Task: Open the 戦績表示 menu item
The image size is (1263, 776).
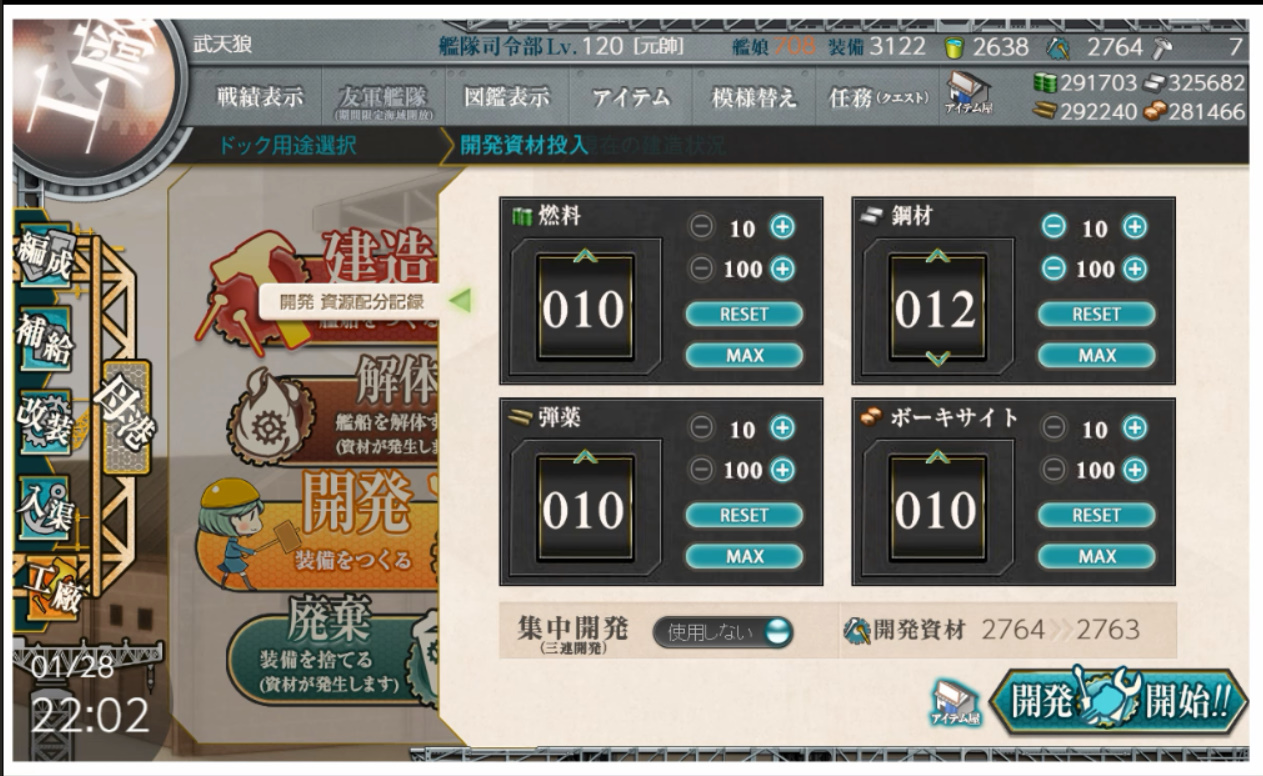Action: coord(260,97)
